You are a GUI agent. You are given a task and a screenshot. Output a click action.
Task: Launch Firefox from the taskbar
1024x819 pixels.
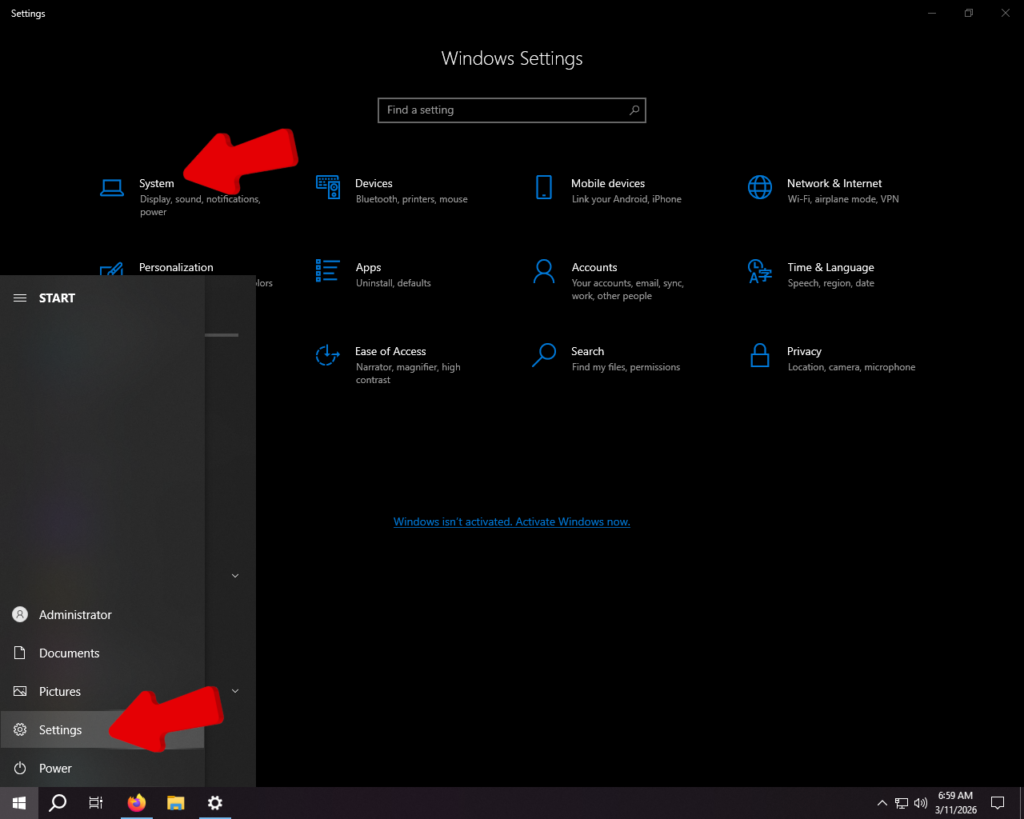pos(137,802)
